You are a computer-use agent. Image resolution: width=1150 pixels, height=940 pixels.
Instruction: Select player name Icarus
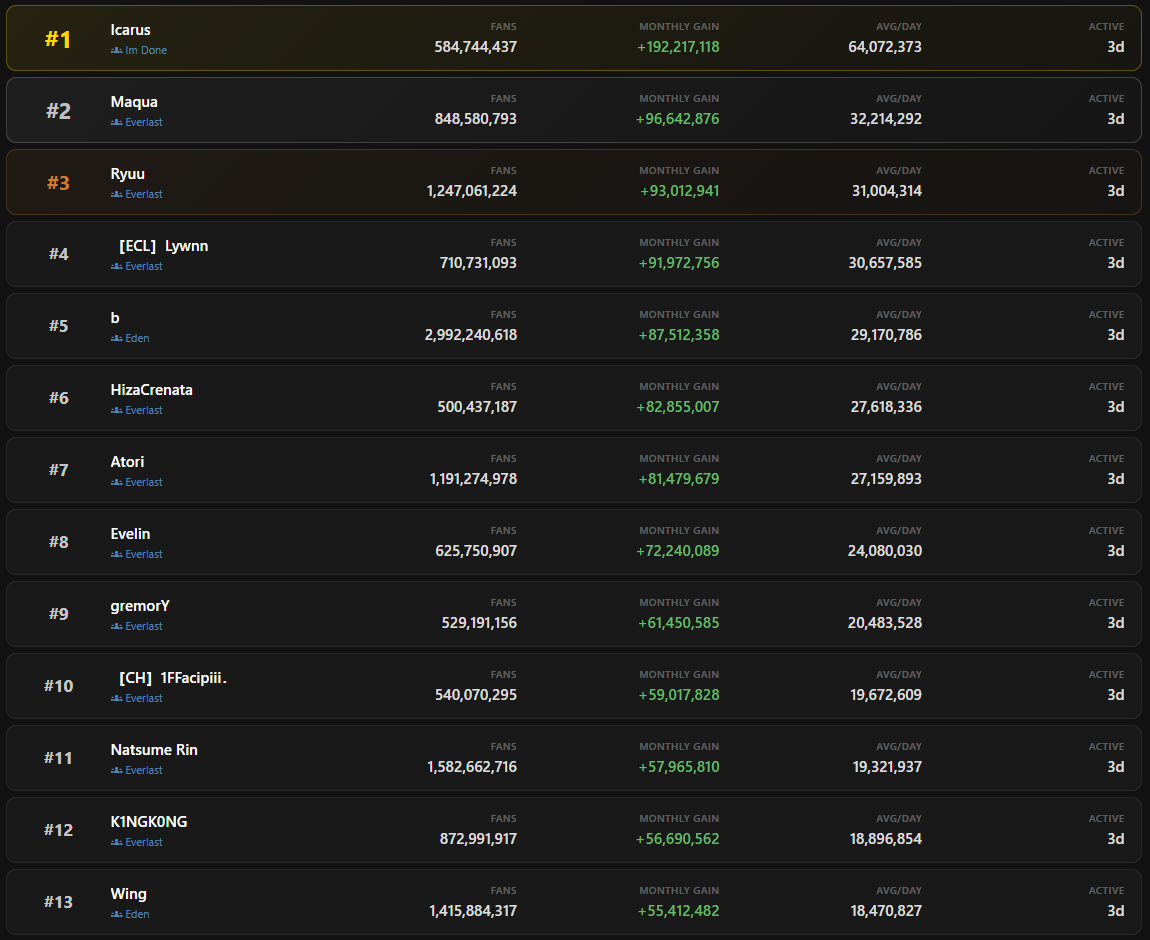coord(131,30)
